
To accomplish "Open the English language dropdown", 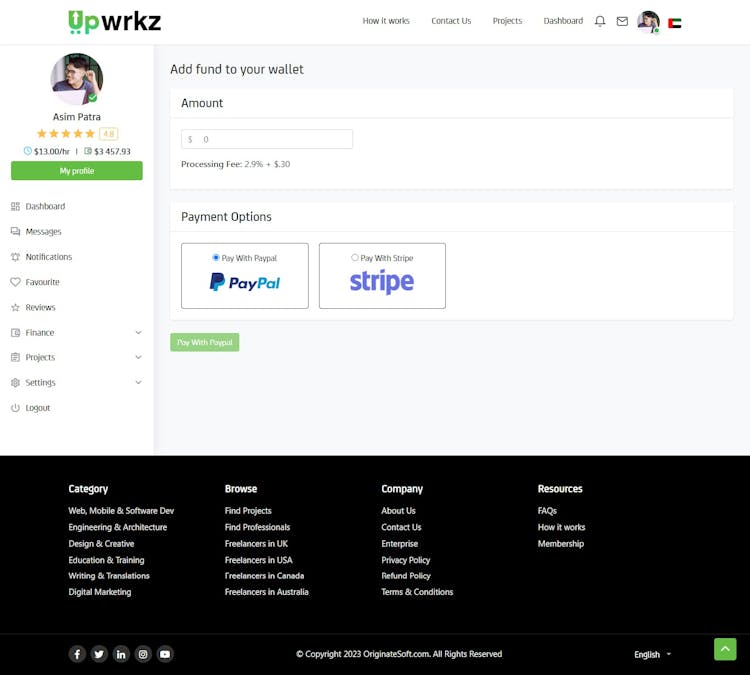I will (652, 654).
